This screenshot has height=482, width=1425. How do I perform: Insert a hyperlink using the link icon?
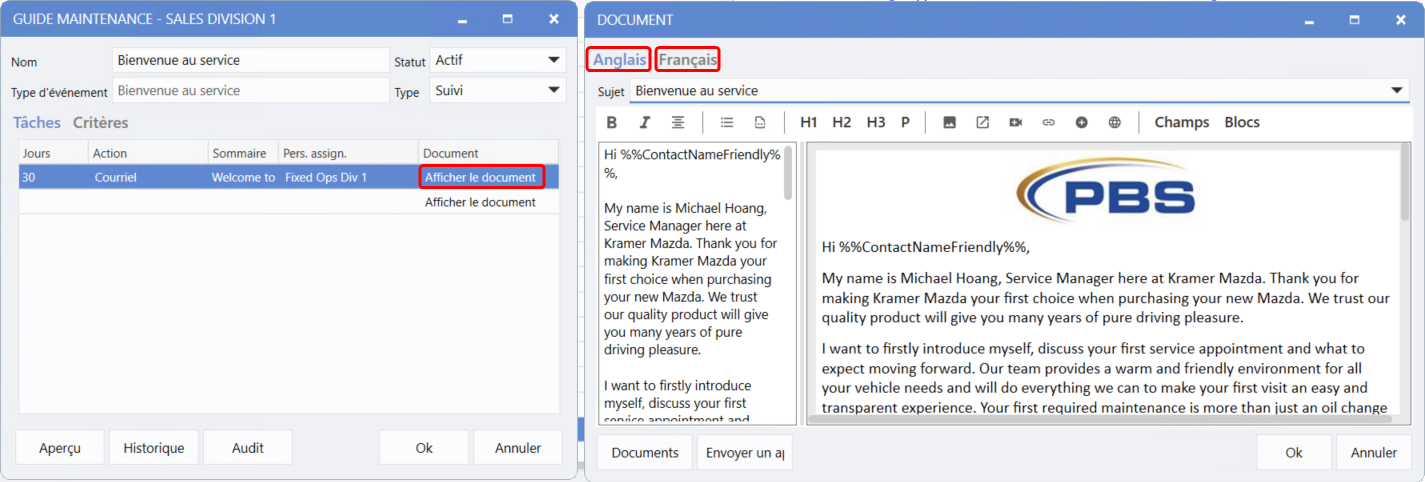click(1049, 122)
